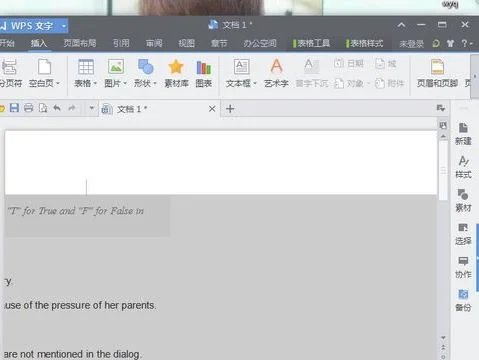
Task: Open the tab list icon at tab bar's right end
Action: point(441,108)
